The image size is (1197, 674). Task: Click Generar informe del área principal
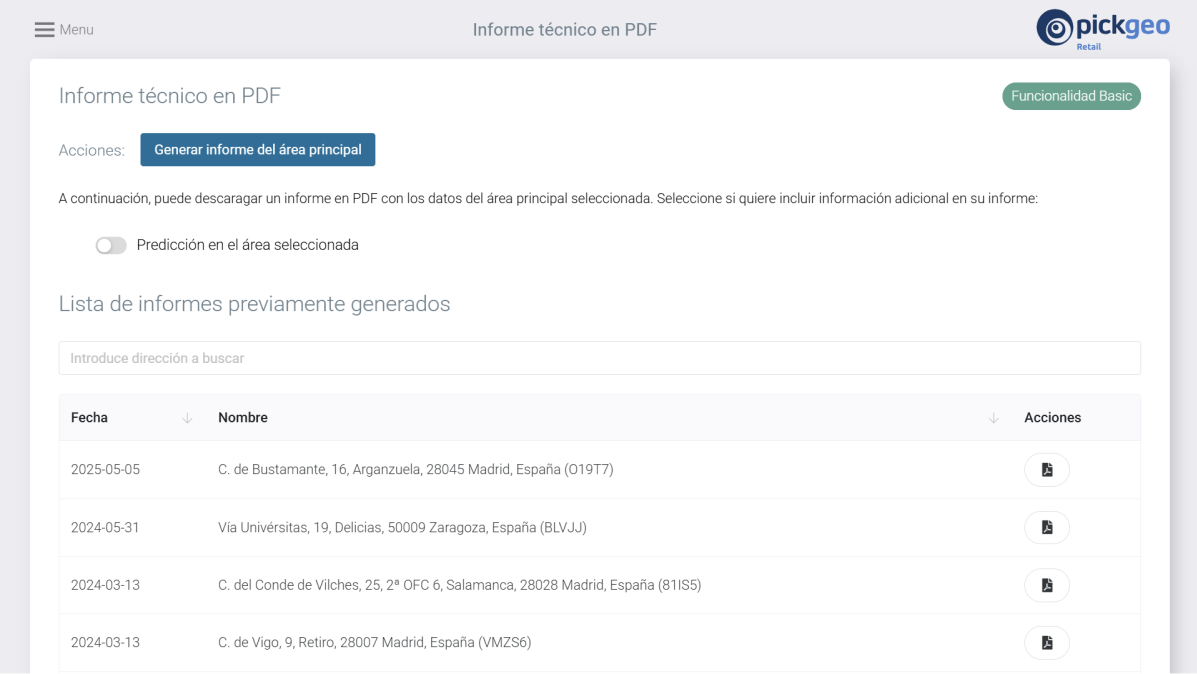[x=257, y=150]
